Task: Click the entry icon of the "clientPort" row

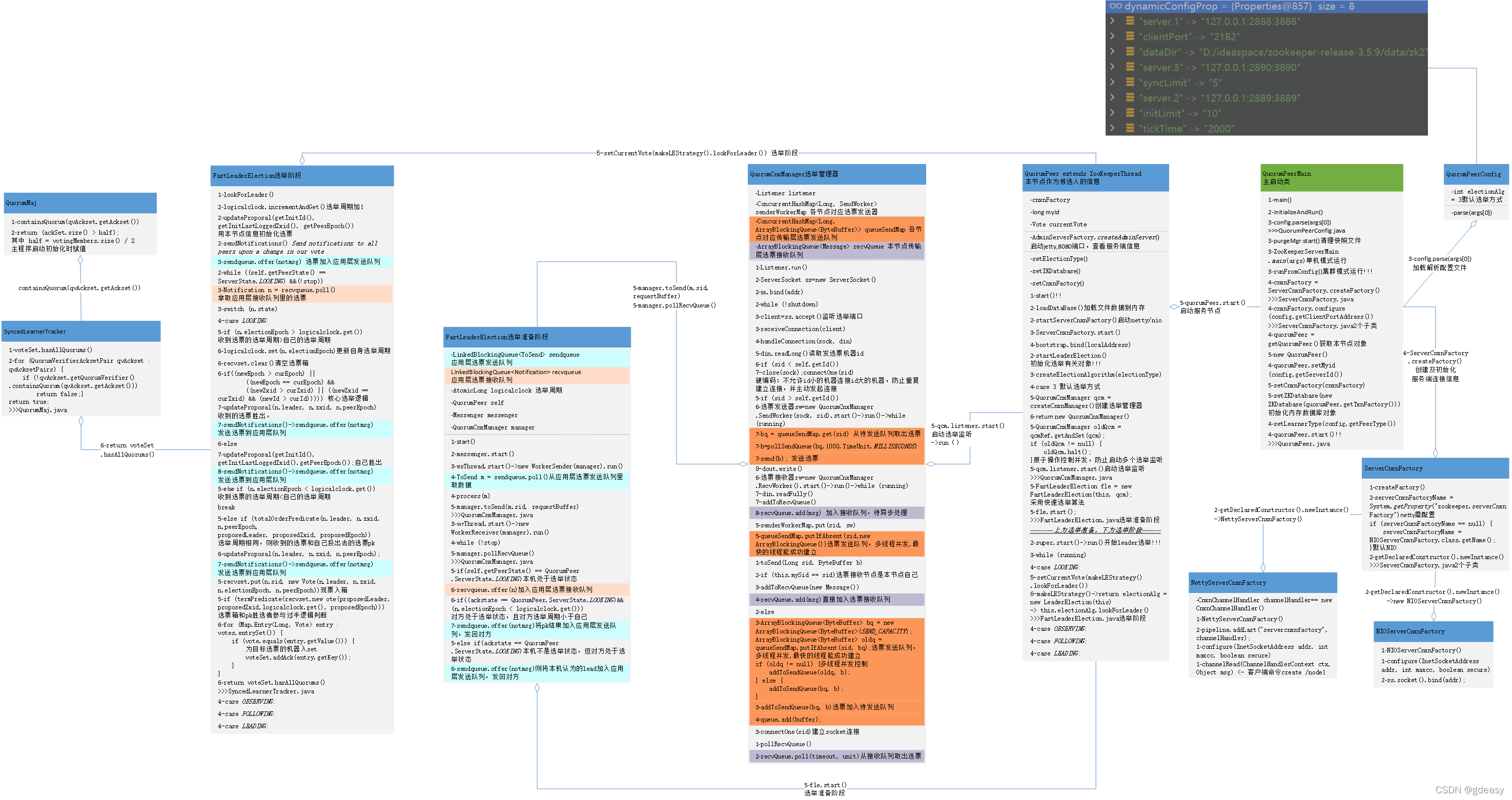Action: point(1130,36)
